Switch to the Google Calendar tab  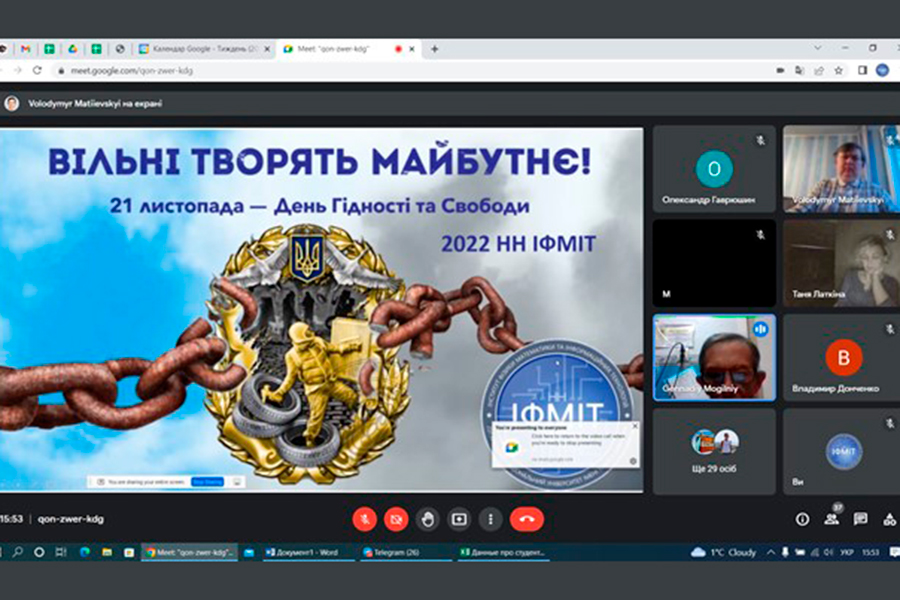pyautogui.click(x=204, y=49)
